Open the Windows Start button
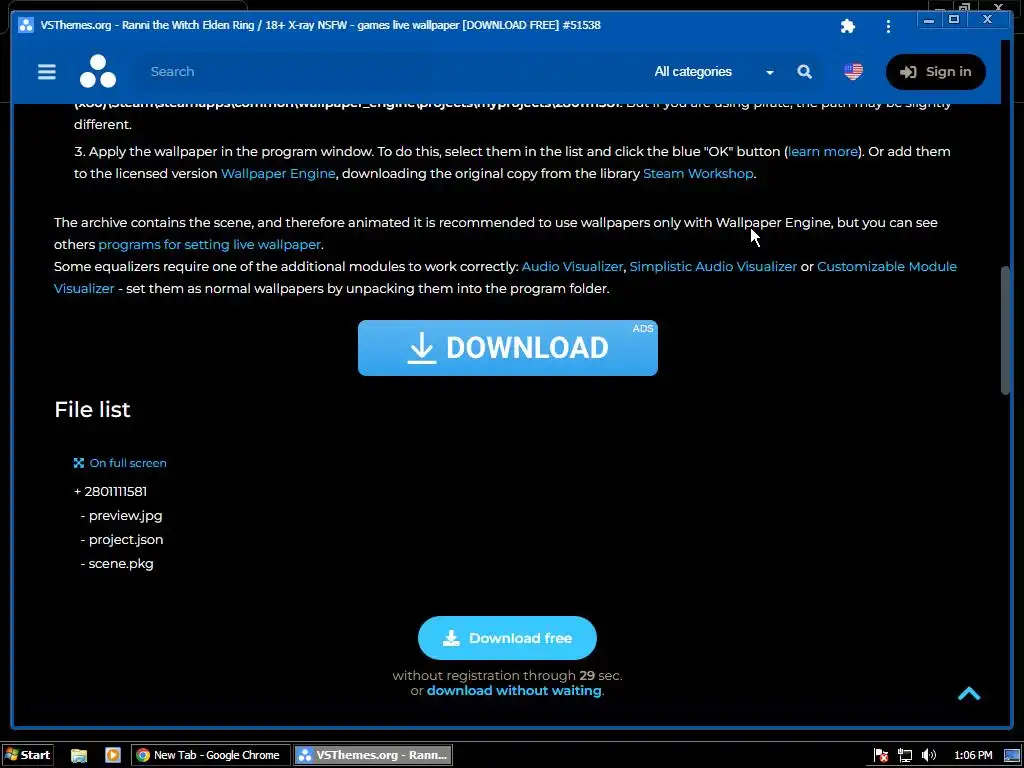1024x768 pixels. (27, 755)
